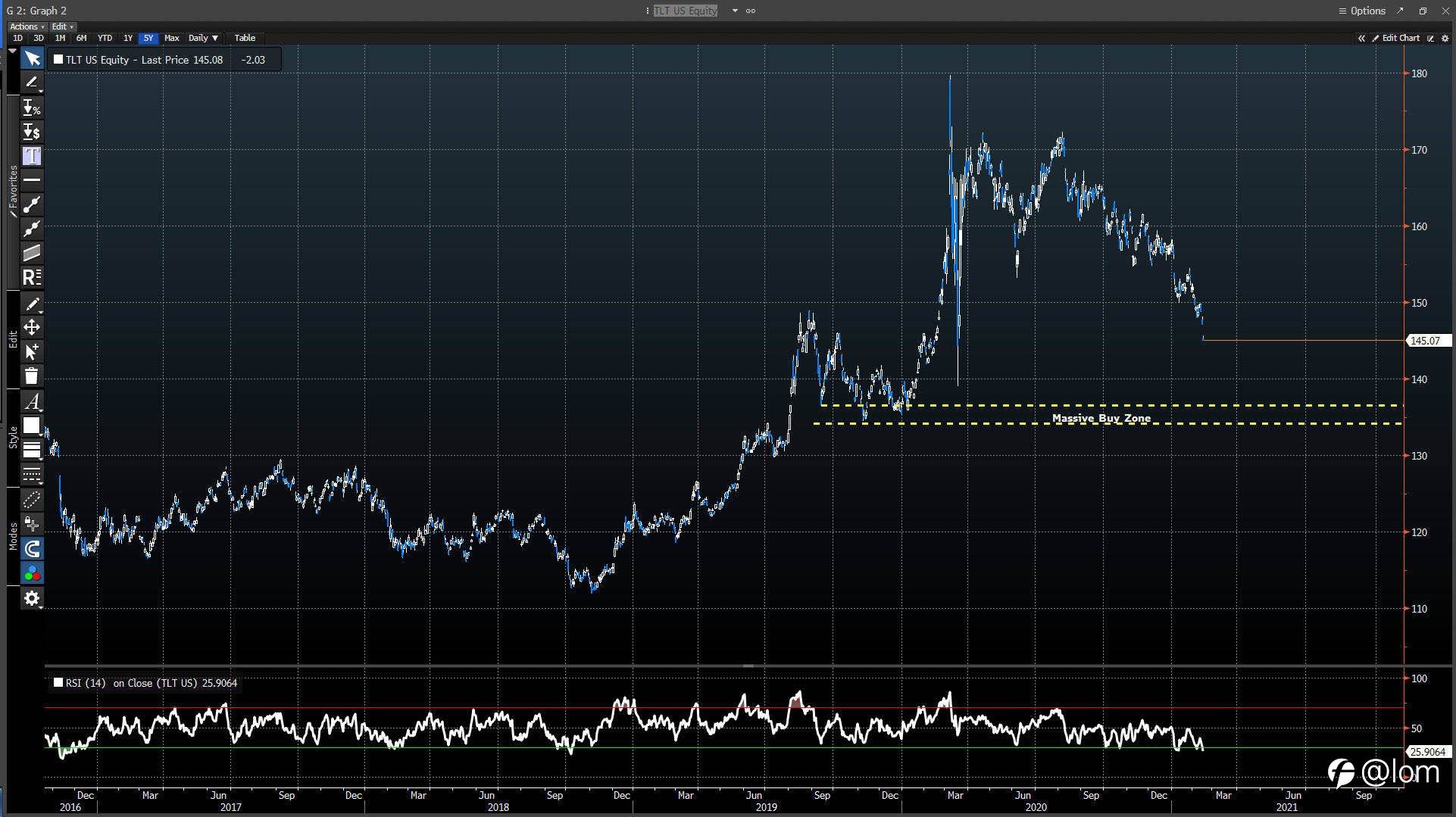Select the dollar change measure tool
This screenshot has height=817, width=1456.
click(x=32, y=132)
